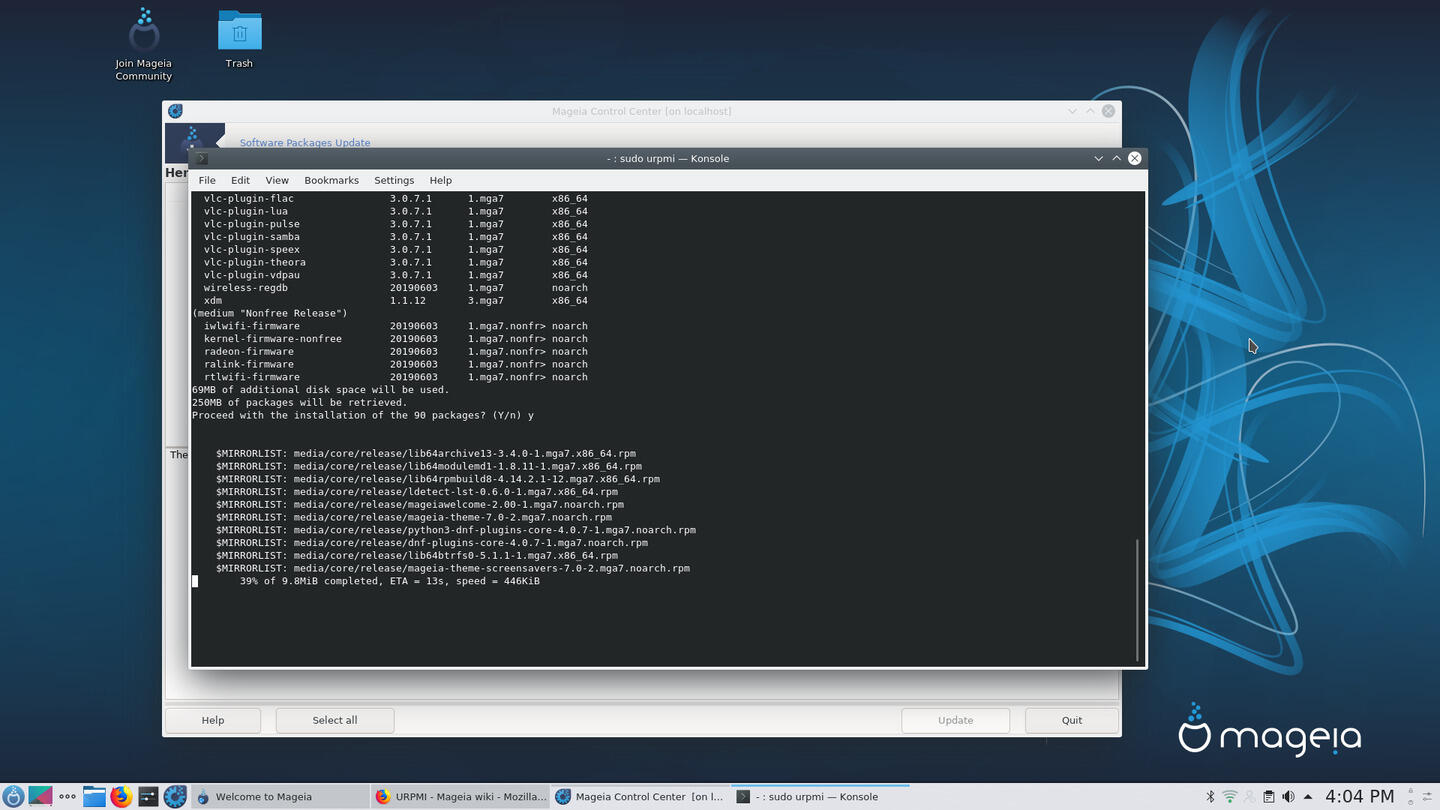Open the Join Mageia Community desktop icon
1440x810 pixels.
144,45
